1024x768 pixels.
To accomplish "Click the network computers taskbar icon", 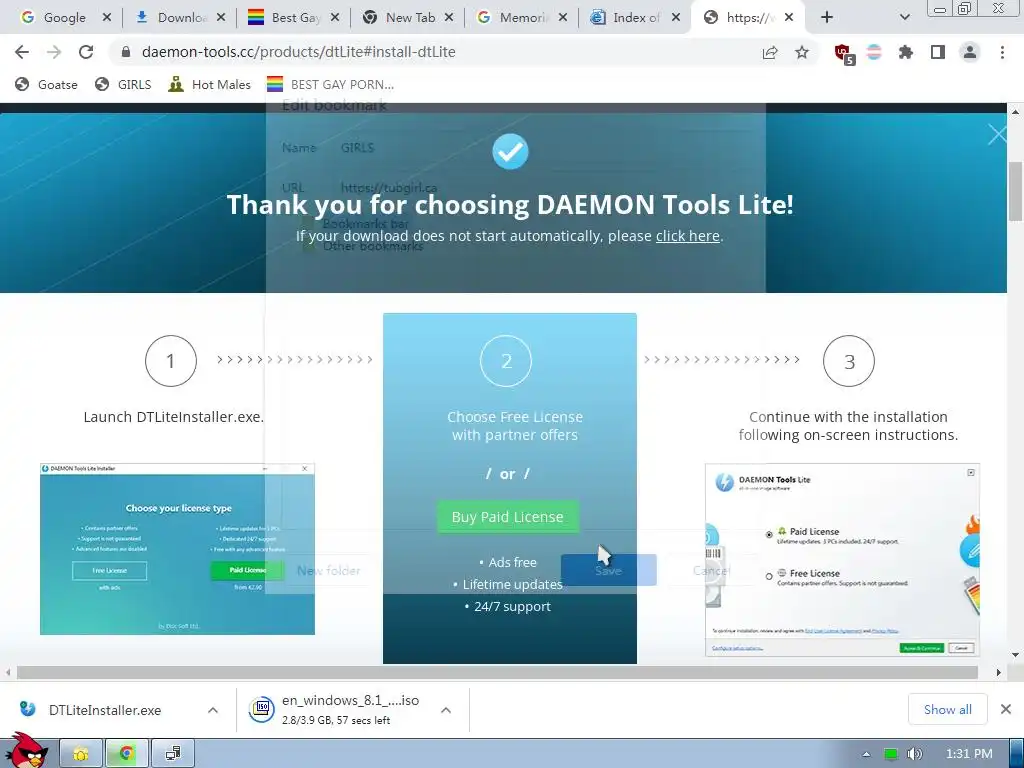I will [x=172, y=754].
